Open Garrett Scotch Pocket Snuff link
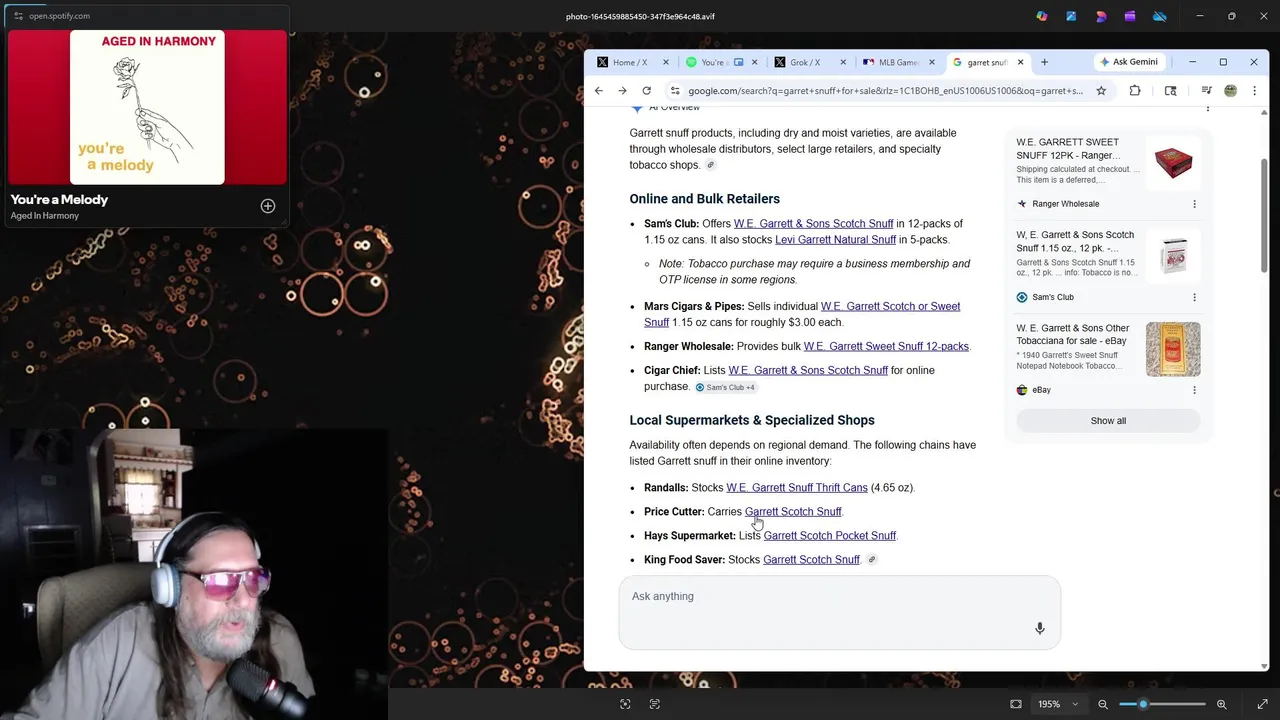 pyautogui.click(x=829, y=536)
